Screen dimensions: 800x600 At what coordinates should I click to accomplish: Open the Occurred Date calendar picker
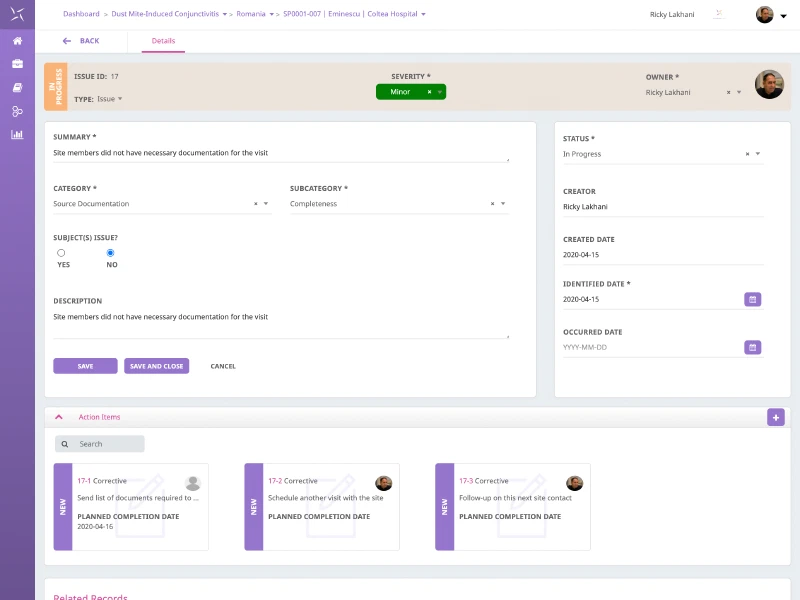753,347
